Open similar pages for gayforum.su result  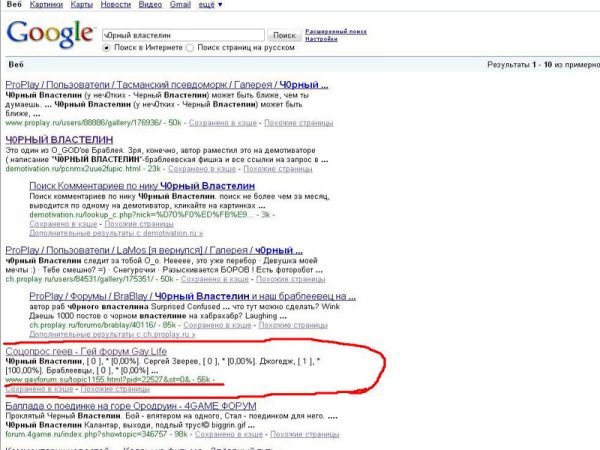pyautogui.click(x=115, y=389)
